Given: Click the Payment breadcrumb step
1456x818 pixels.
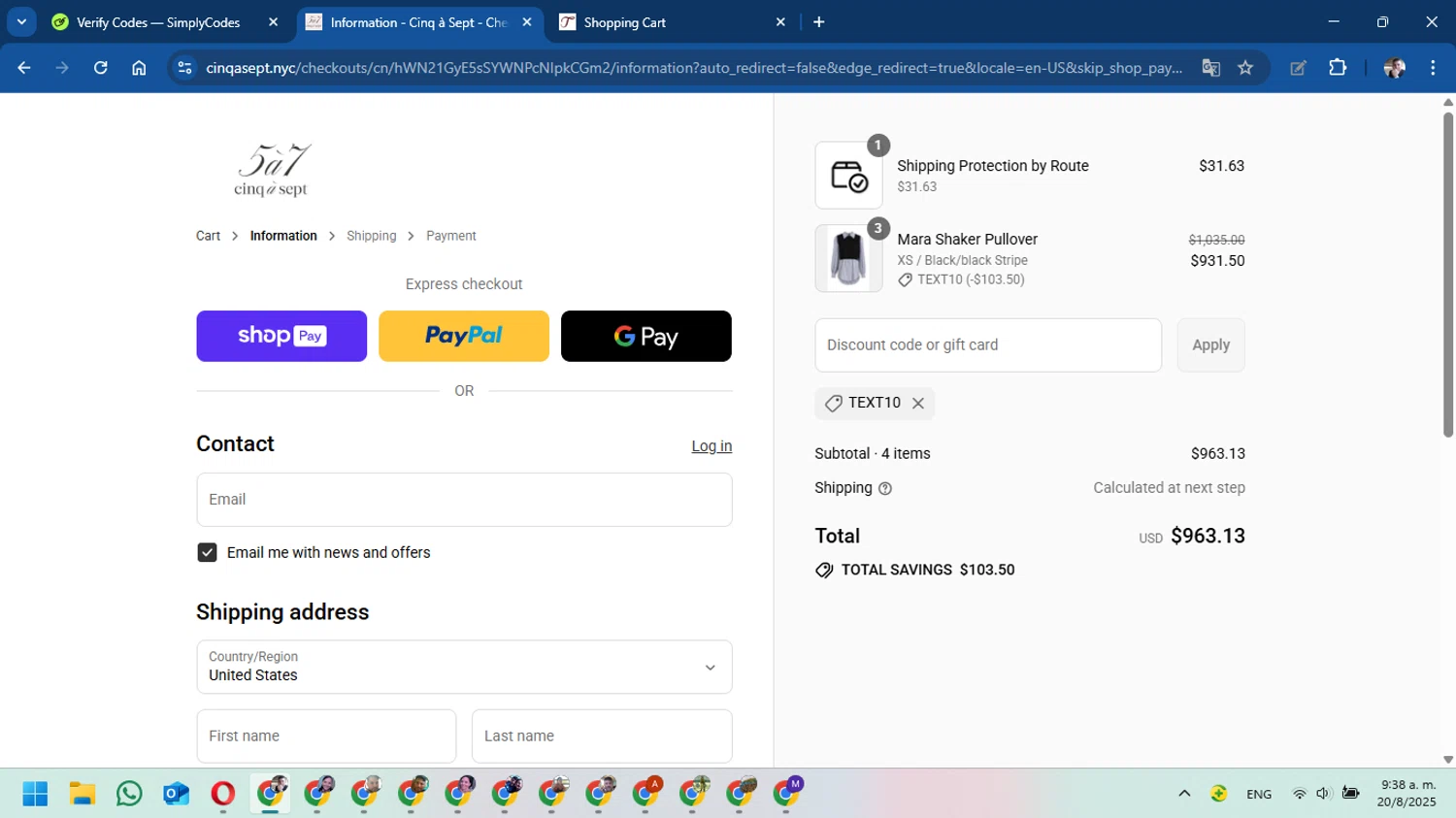Looking at the screenshot, I should 450,236.
